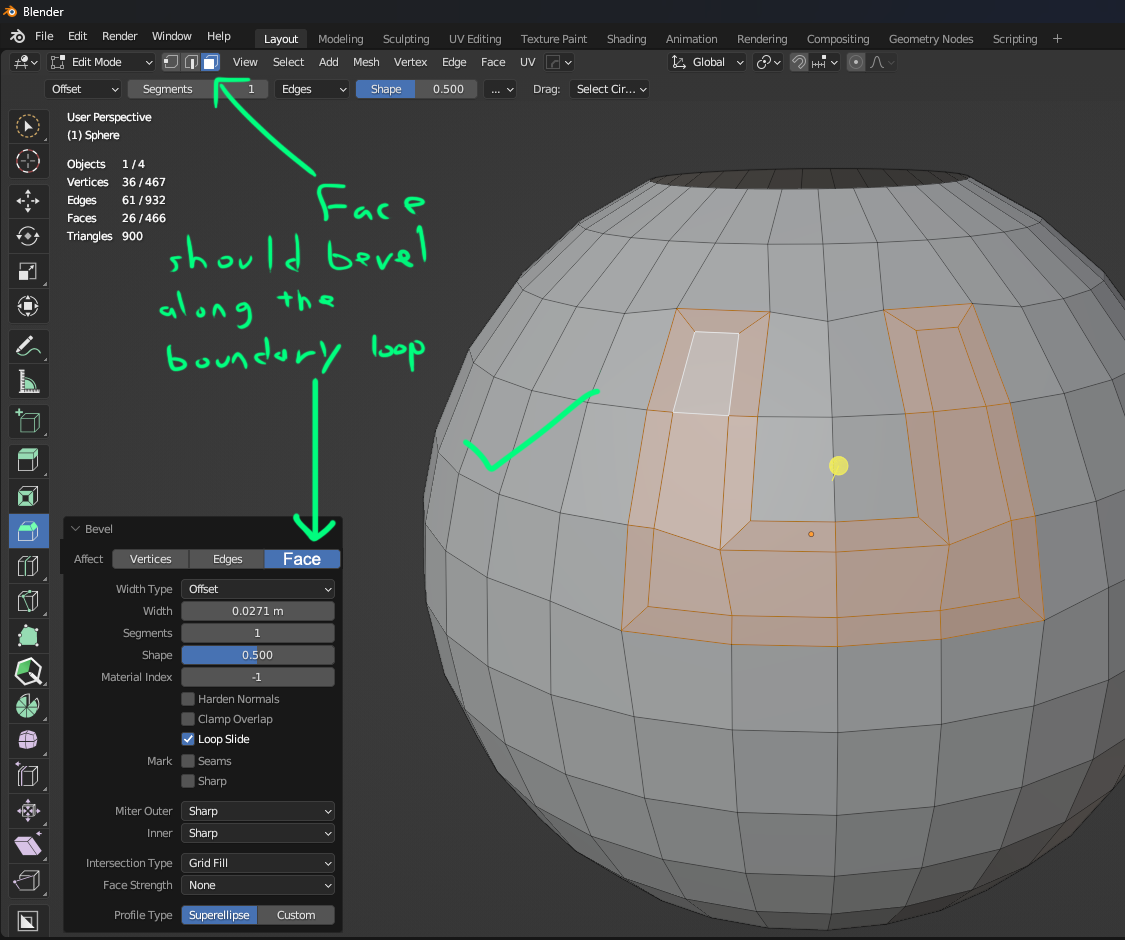Open the Miter Outer dropdown

point(258,811)
